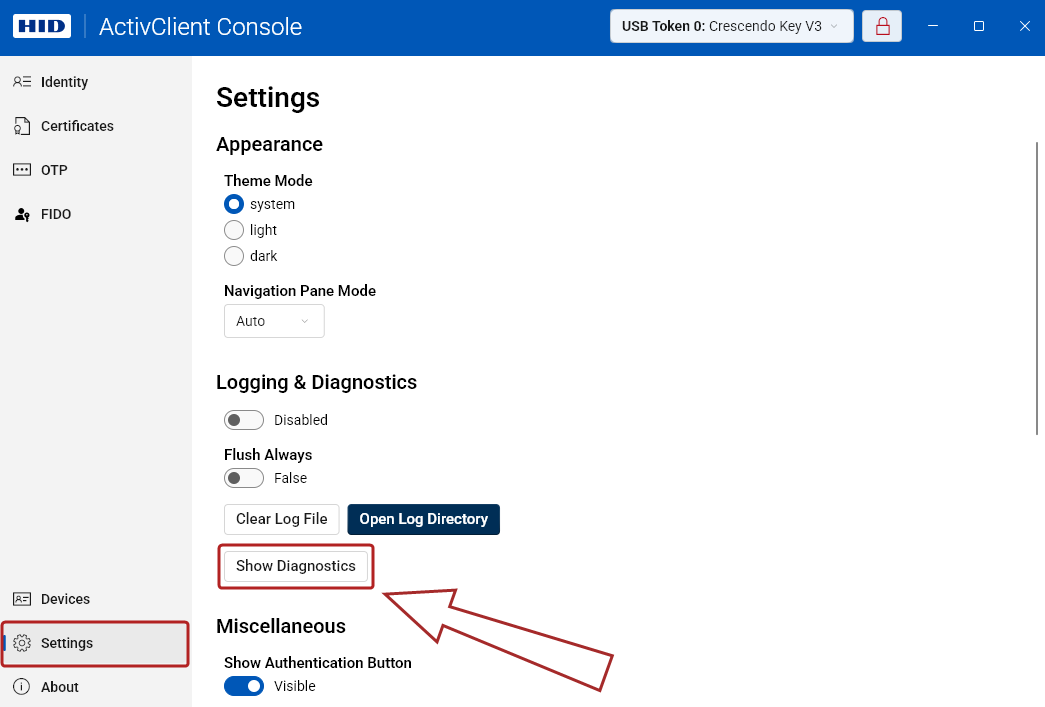
Task: Click the settings page vertical scrollbar
Action: tap(1036, 289)
